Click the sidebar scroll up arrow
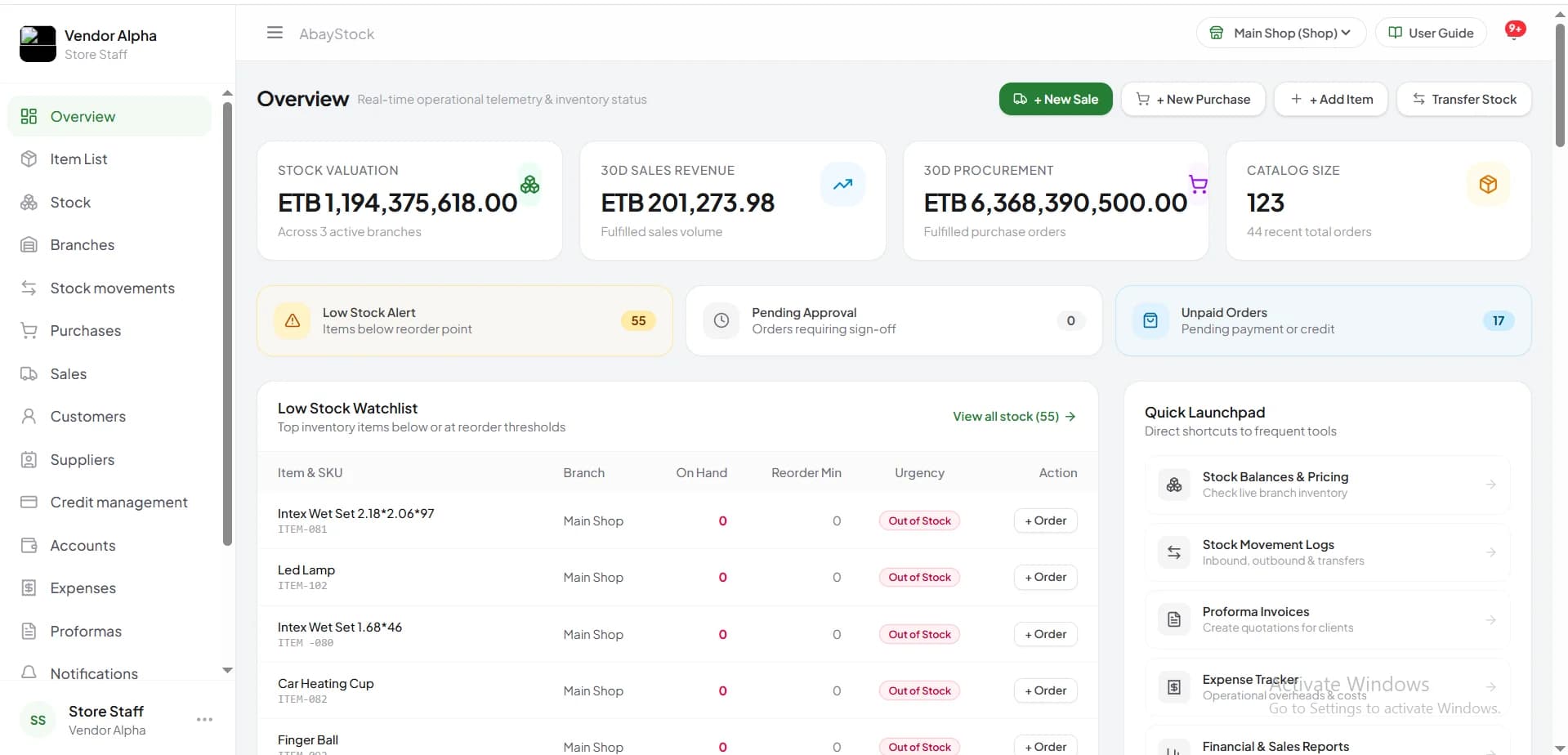This screenshot has height=755, width=1568. (227, 93)
